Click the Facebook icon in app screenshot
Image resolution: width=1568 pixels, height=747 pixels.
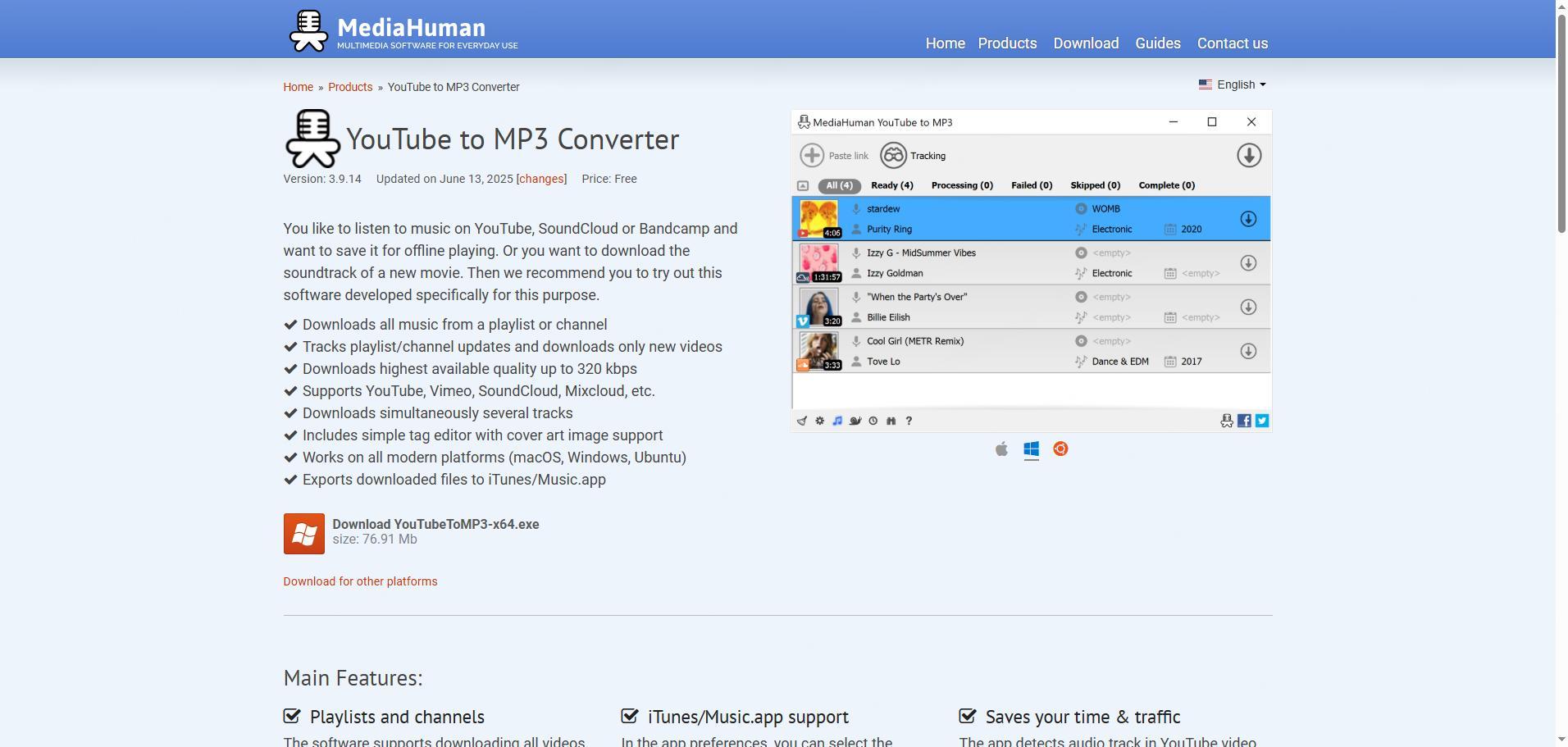(1244, 421)
